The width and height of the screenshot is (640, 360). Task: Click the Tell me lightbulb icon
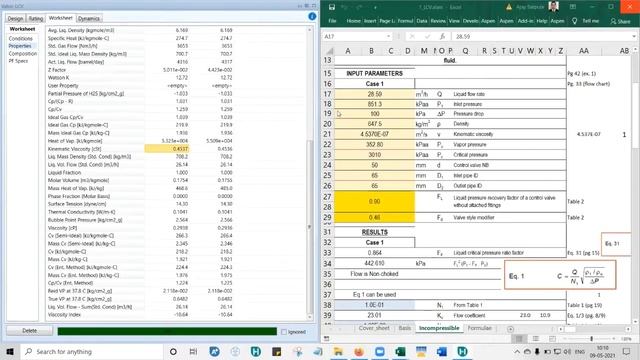coord(575,21)
